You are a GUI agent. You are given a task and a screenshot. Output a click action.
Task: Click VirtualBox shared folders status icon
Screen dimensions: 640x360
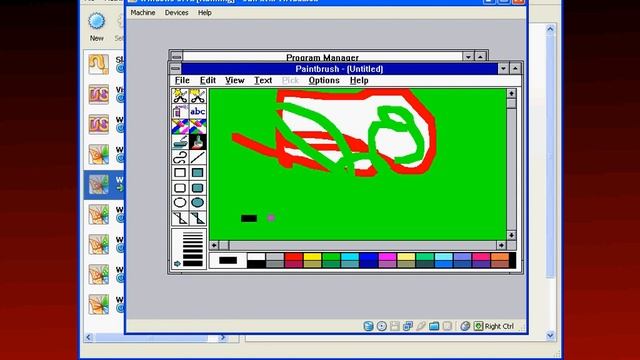tap(434, 326)
